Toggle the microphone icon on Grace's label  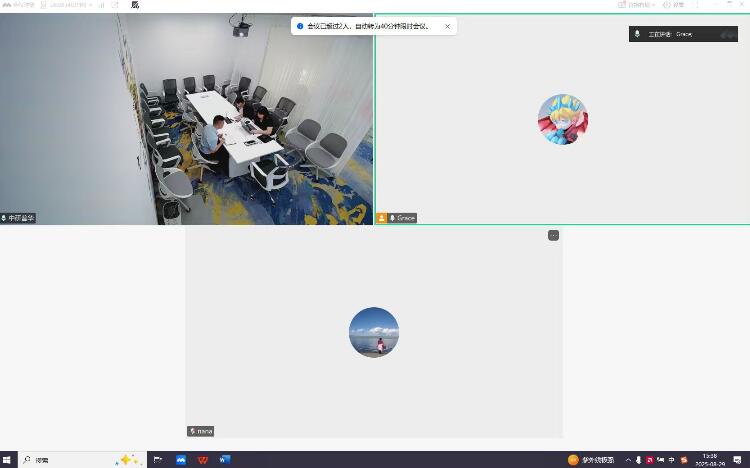393,218
